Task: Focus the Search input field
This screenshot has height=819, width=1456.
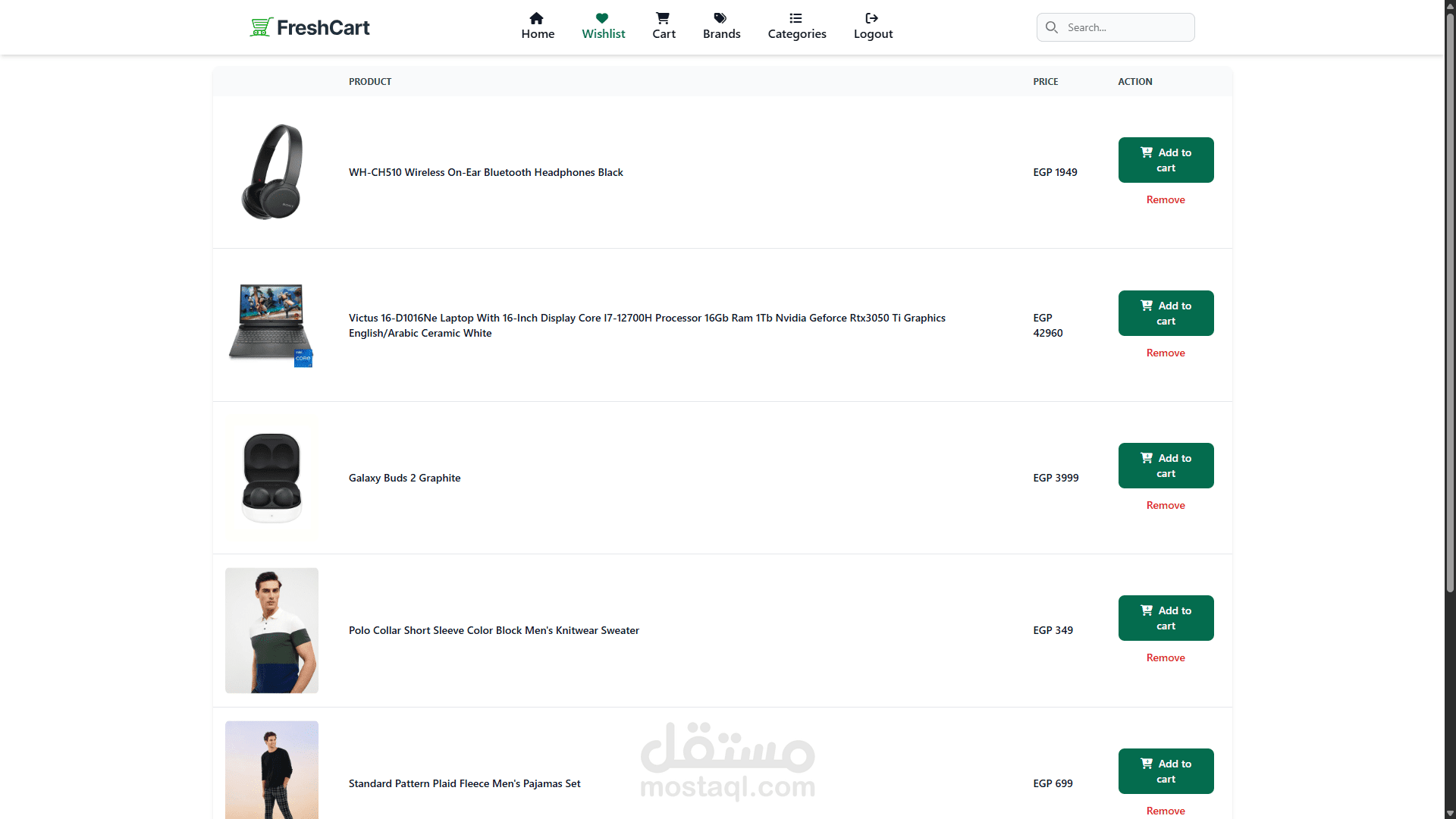Action: 1126,27
